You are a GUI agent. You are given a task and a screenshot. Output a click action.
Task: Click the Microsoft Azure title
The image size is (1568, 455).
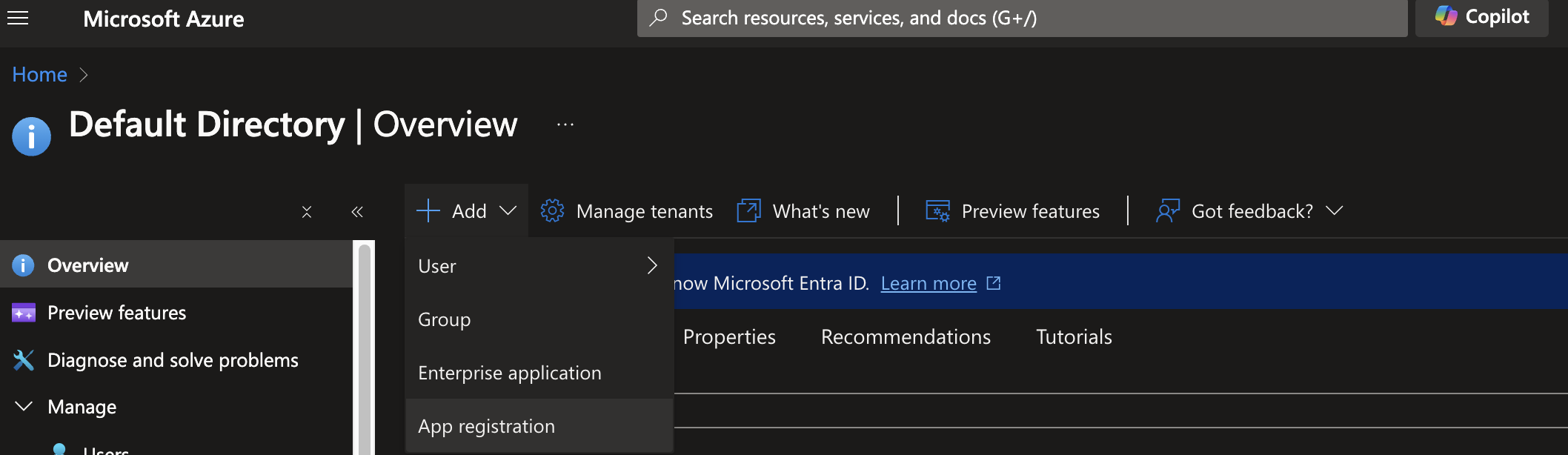click(164, 19)
